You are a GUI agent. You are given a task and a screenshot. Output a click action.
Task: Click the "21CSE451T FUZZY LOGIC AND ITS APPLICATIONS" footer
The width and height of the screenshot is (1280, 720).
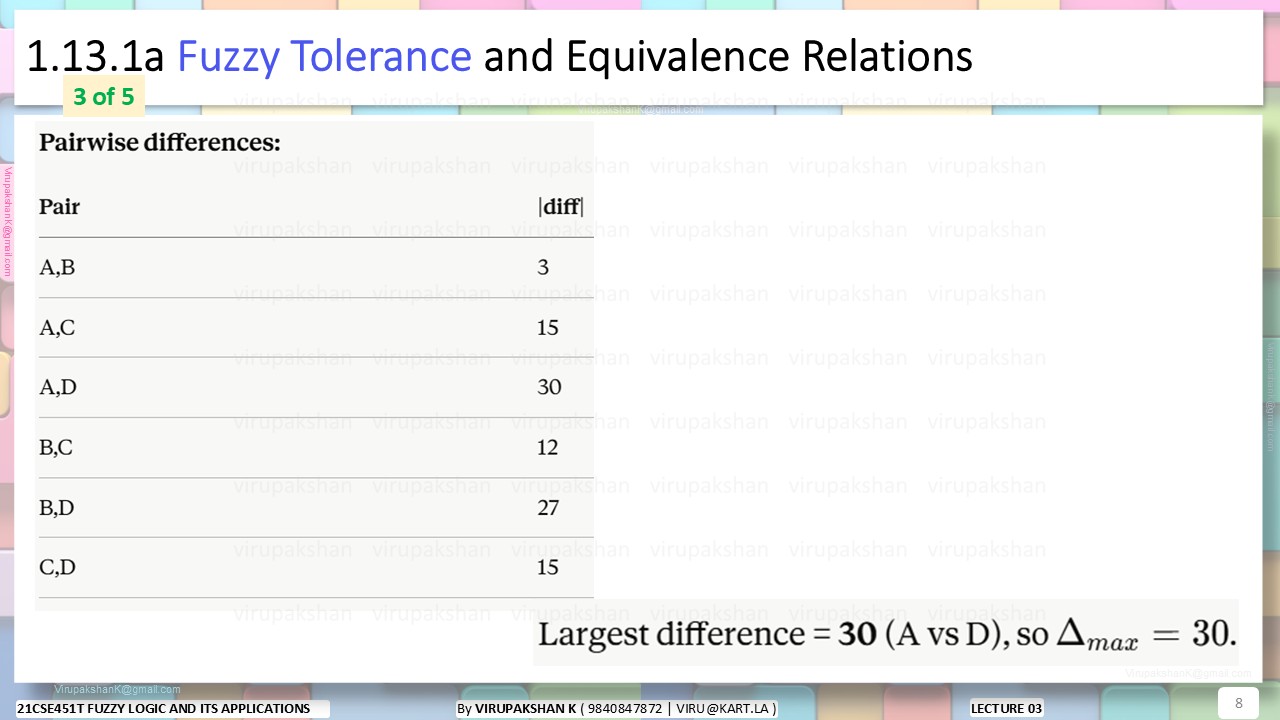coord(164,708)
